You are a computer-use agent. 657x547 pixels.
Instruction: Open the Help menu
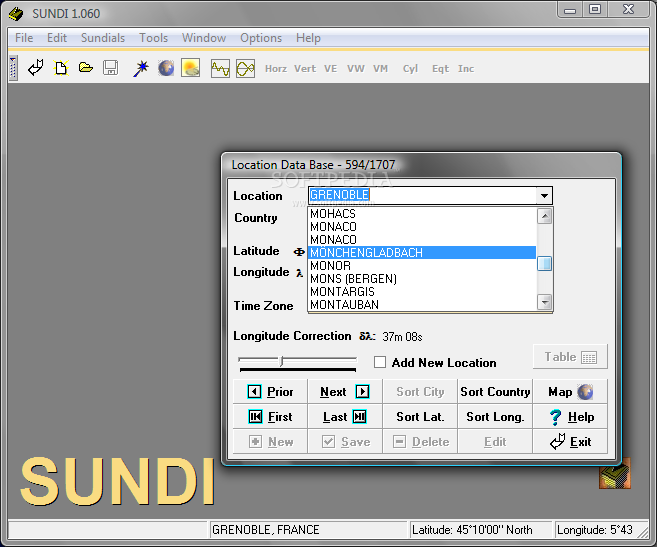[308, 38]
